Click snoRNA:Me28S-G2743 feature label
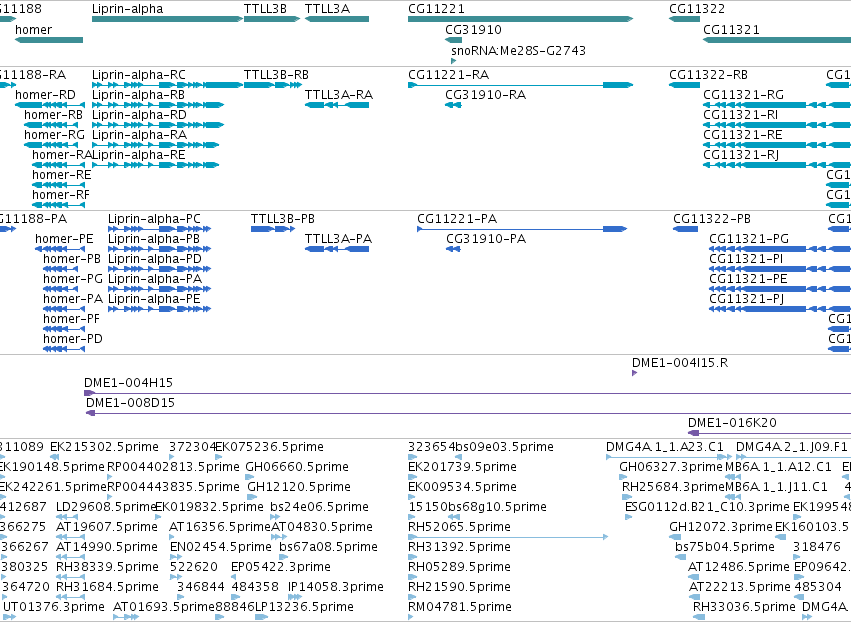The image size is (851, 622). (x=518, y=50)
